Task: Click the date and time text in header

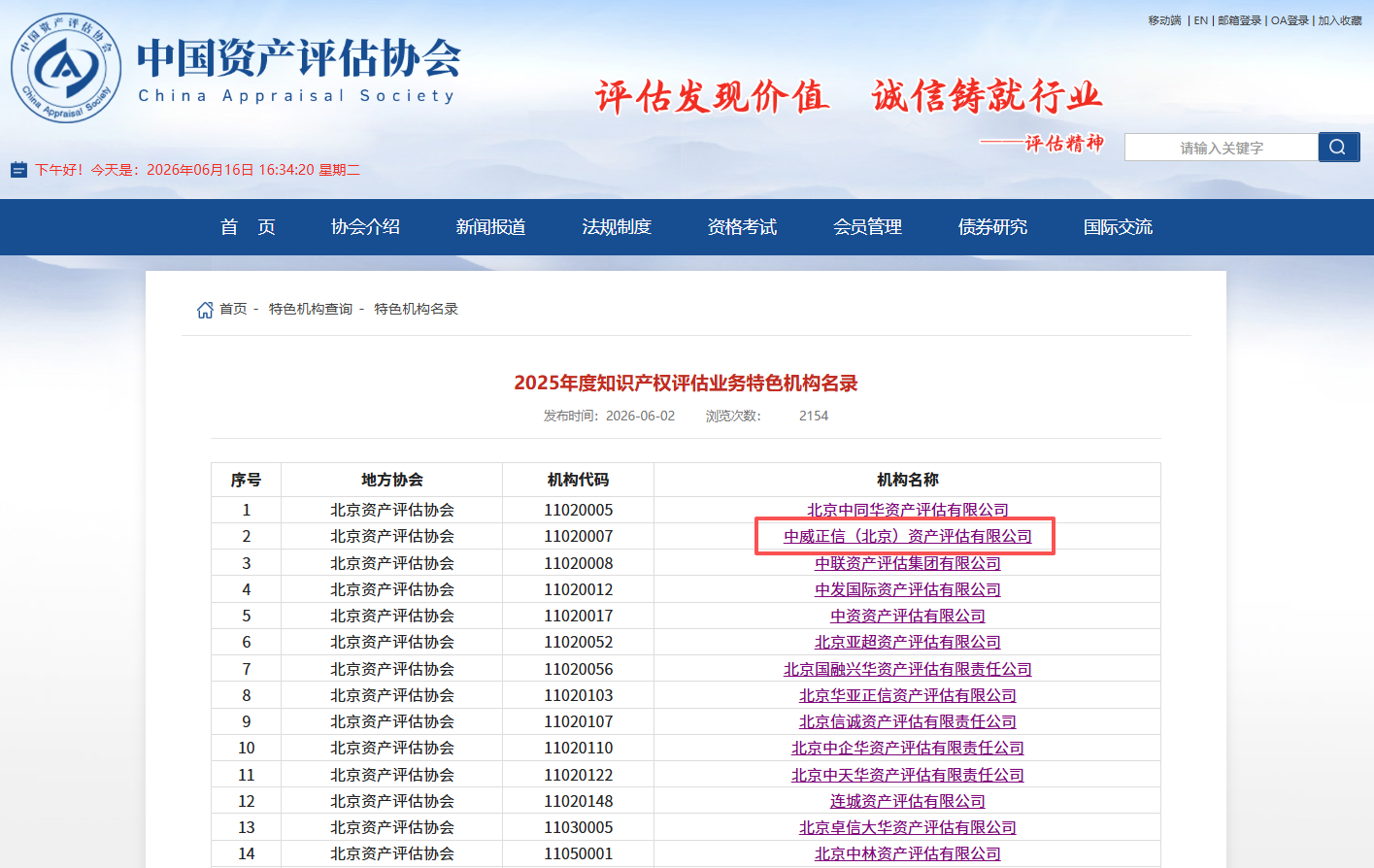Action: pos(197,170)
